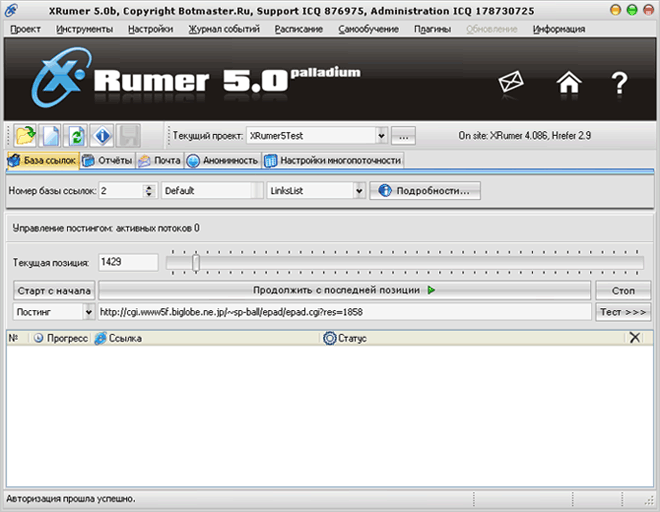Go to the home icon in banner
Screen dimensions: 660x512
click(x=569, y=82)
